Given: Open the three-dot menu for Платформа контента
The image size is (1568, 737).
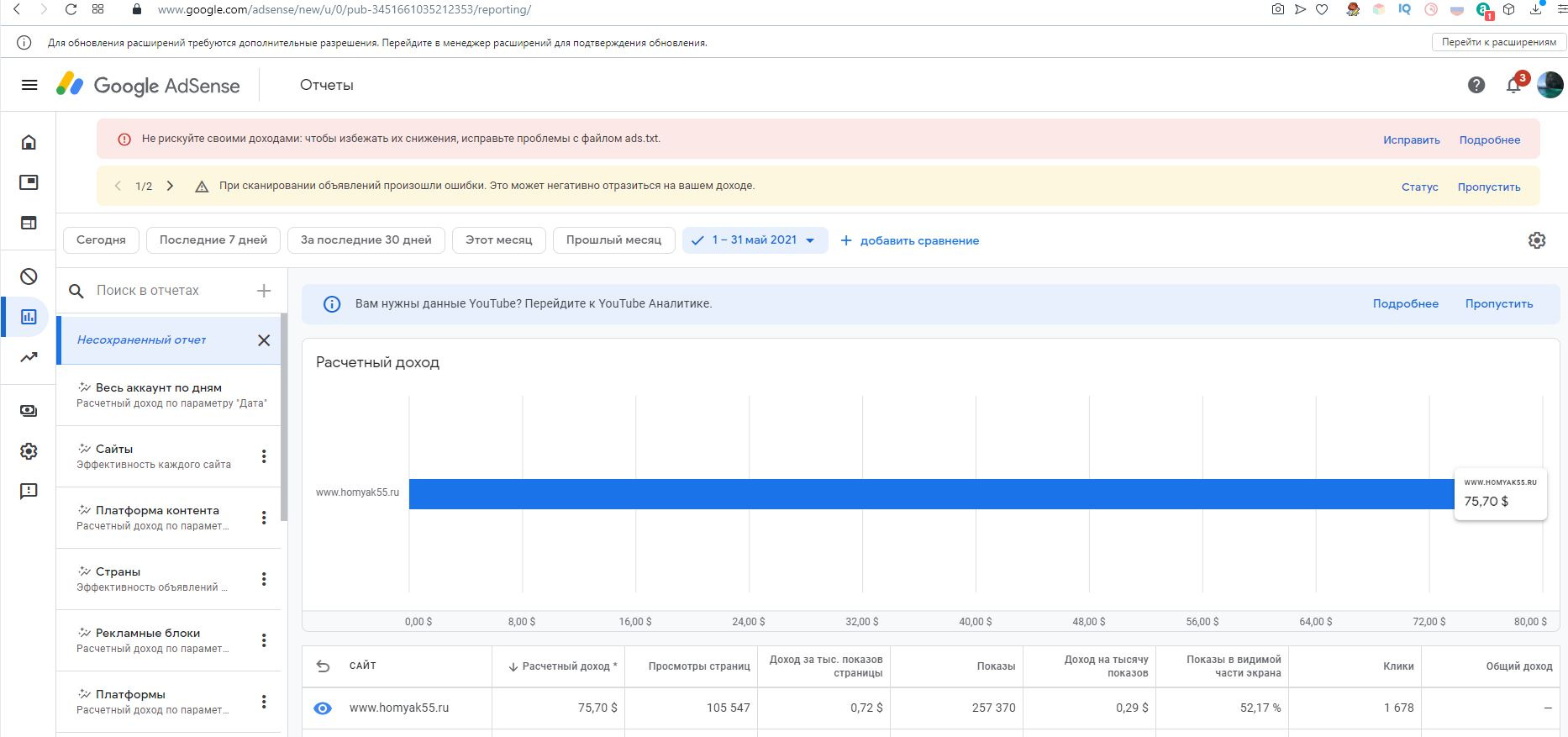Looking at the screenshot, I should 264,518.
